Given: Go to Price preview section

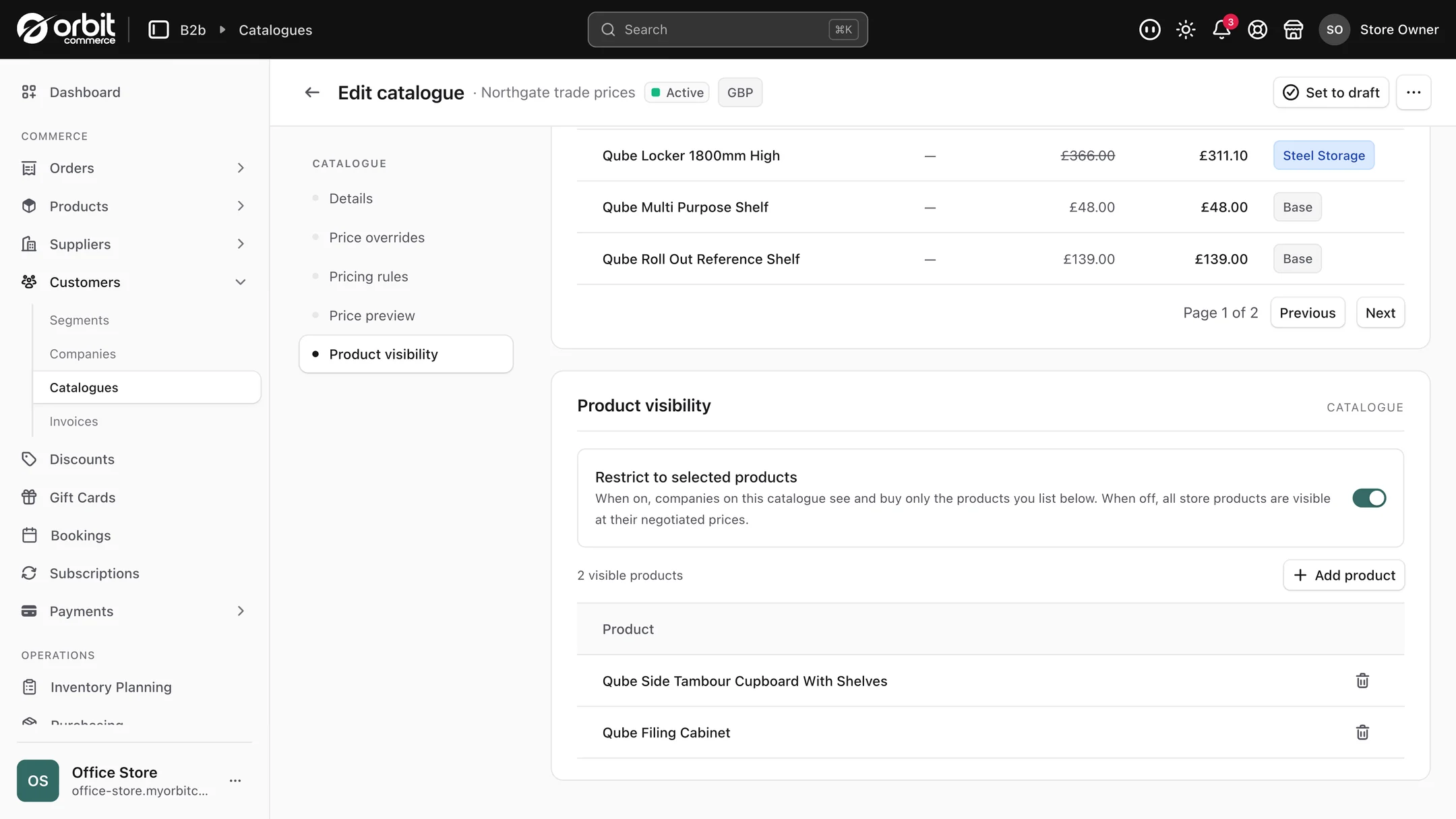Looking at the screenshot, I should click(x=406, y=315).
